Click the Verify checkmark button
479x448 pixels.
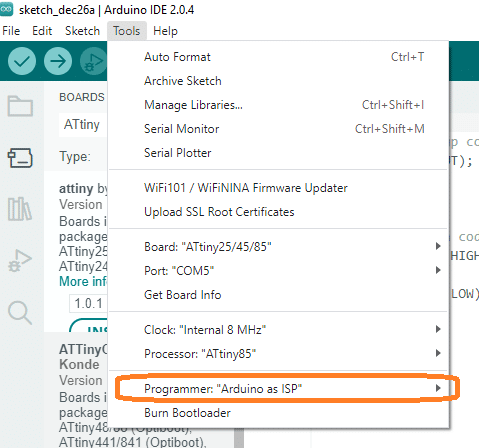(22, 61)
